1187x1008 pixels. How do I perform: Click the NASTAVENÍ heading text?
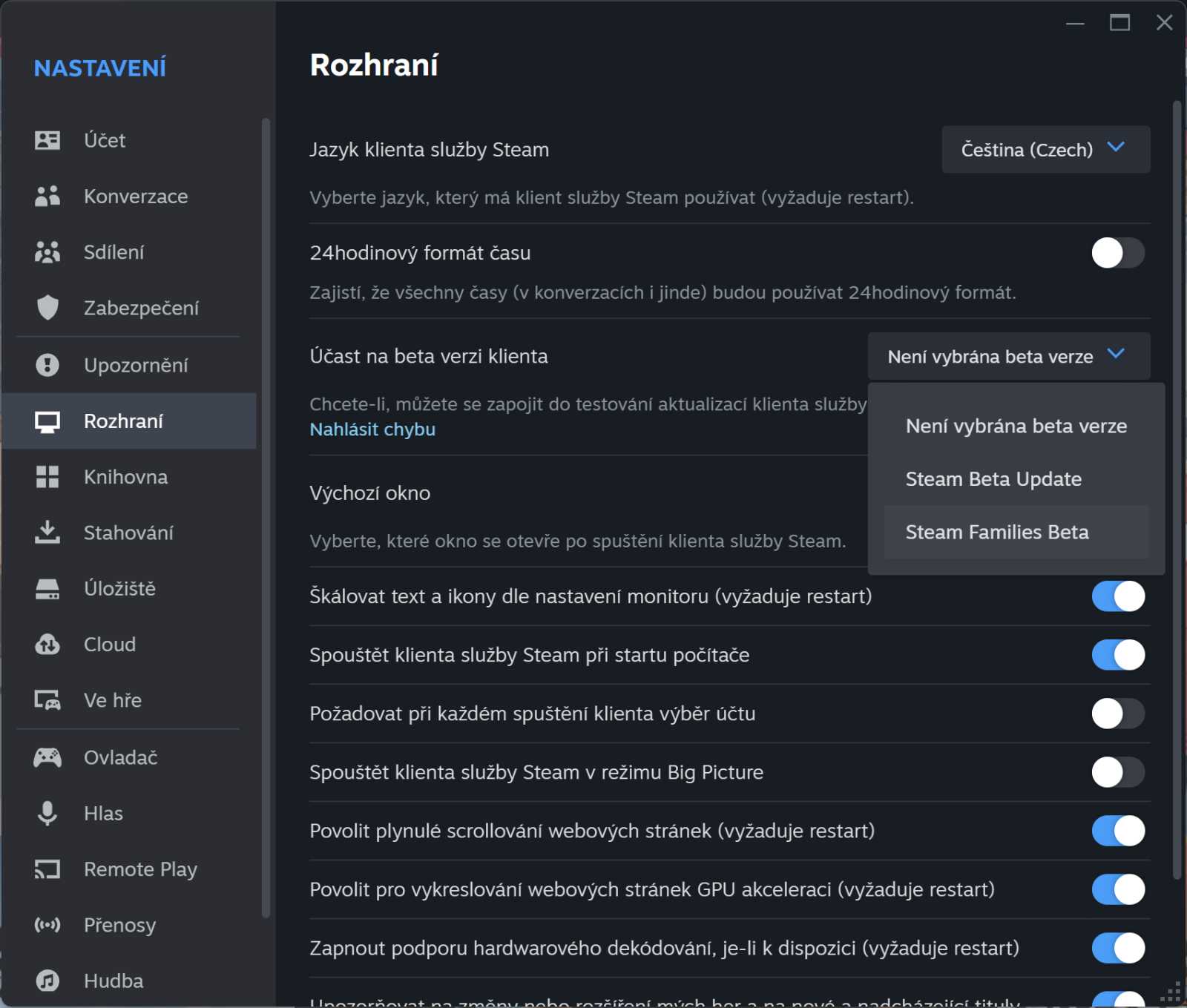click(100, 68)
